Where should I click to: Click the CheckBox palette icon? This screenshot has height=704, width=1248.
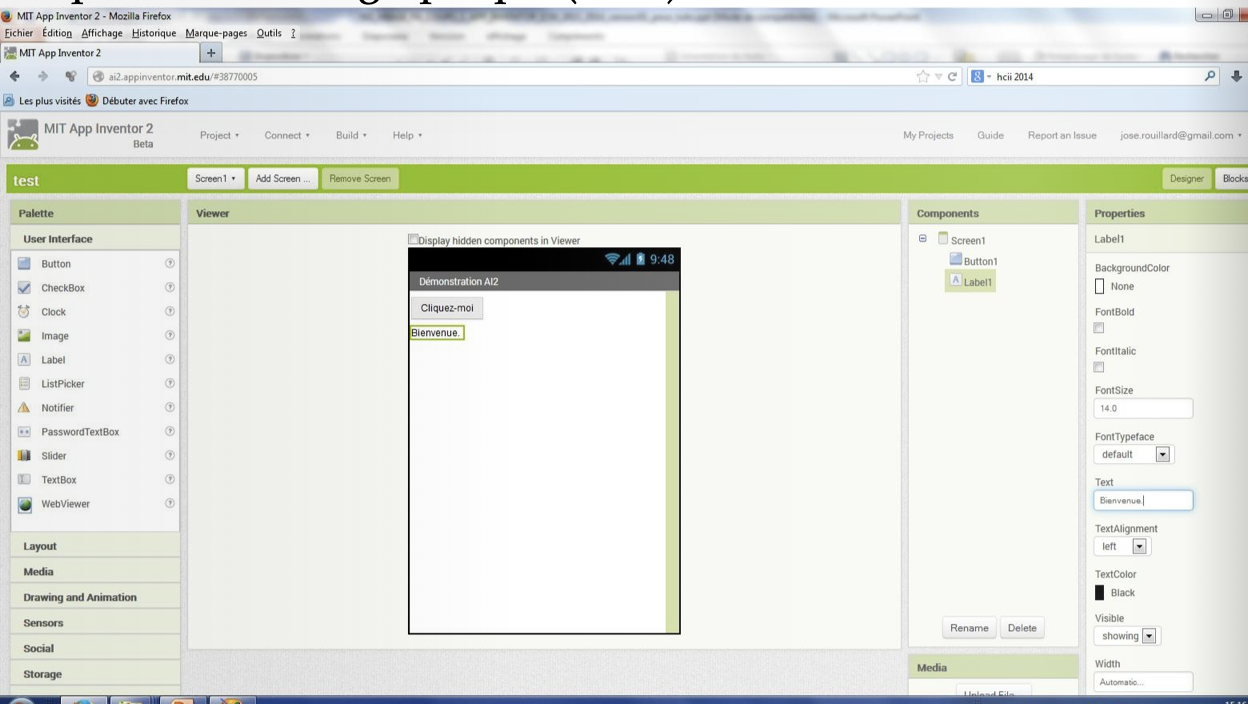click(25, 288)
